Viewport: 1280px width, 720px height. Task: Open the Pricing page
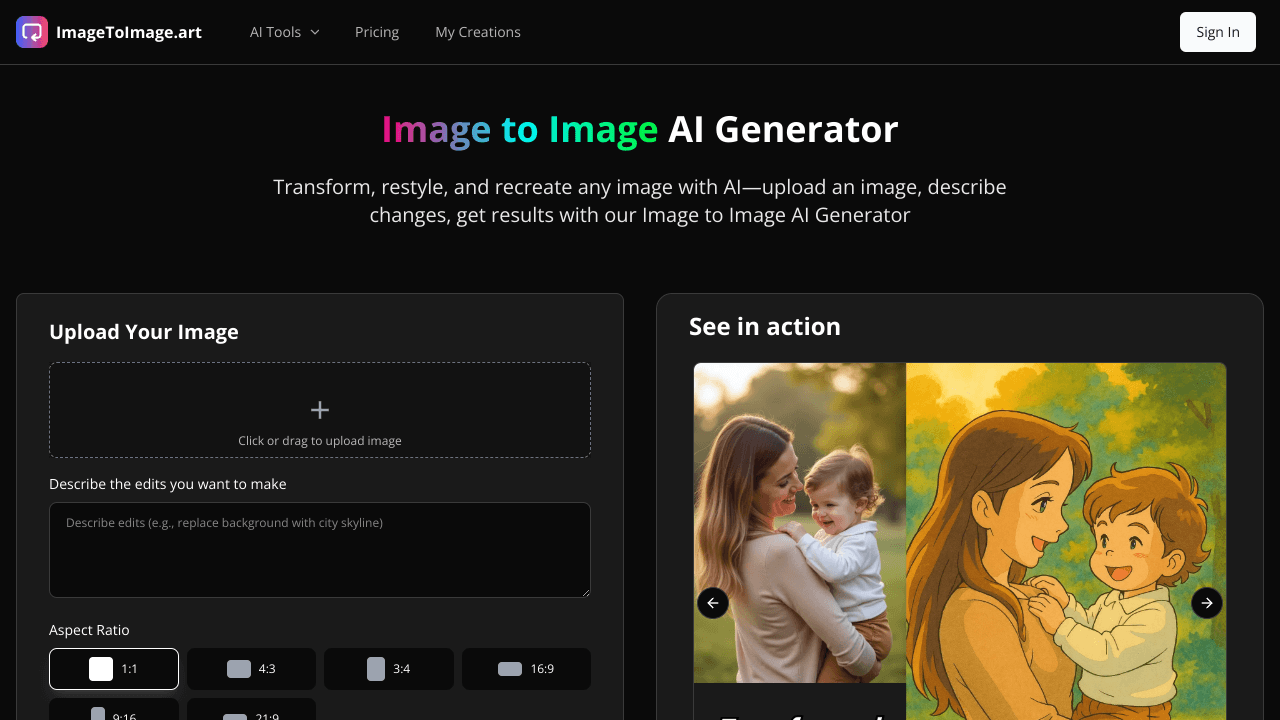(377, 32)
